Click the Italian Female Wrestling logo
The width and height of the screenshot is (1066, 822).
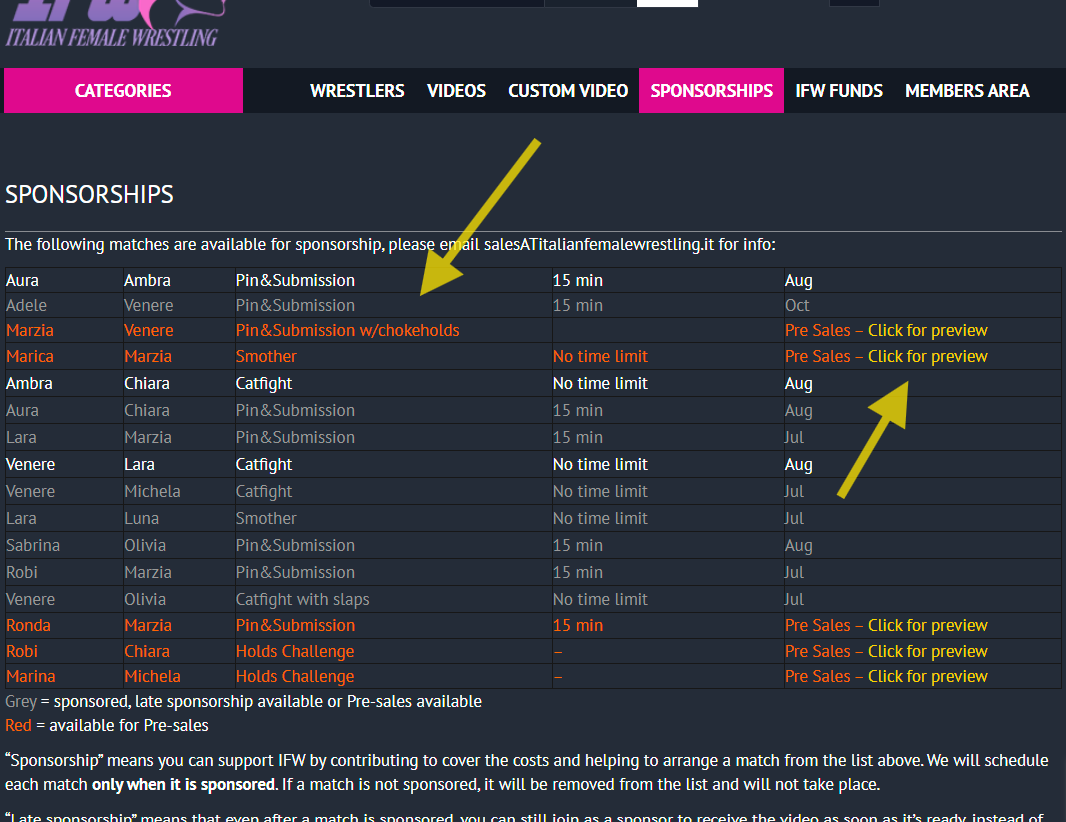(116, 24)
